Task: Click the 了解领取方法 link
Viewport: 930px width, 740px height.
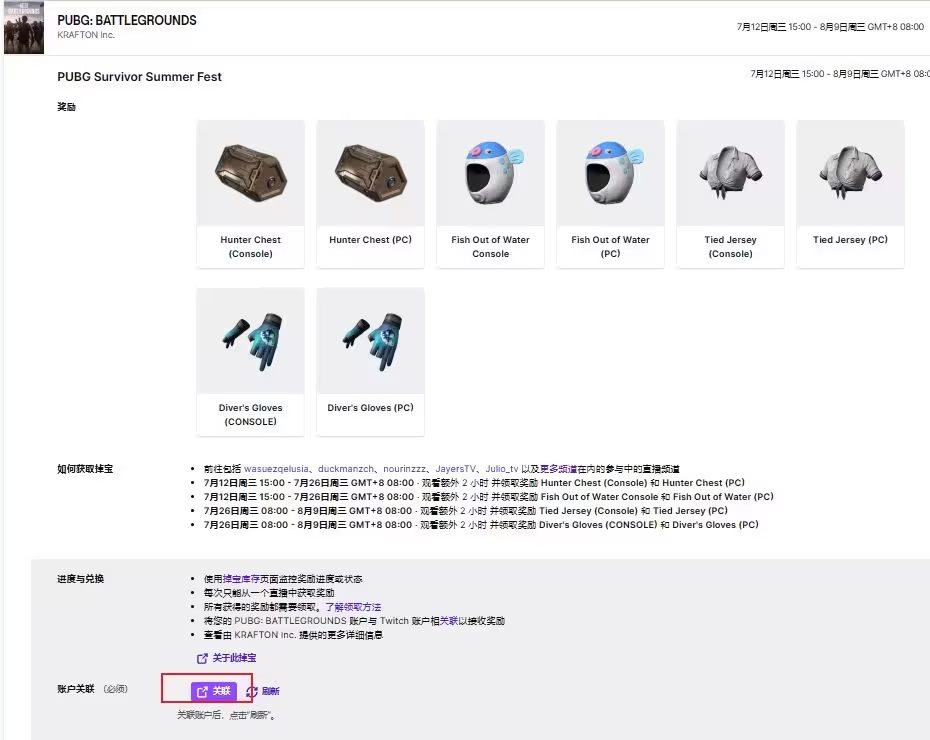Action: click(x=353, y=607)
